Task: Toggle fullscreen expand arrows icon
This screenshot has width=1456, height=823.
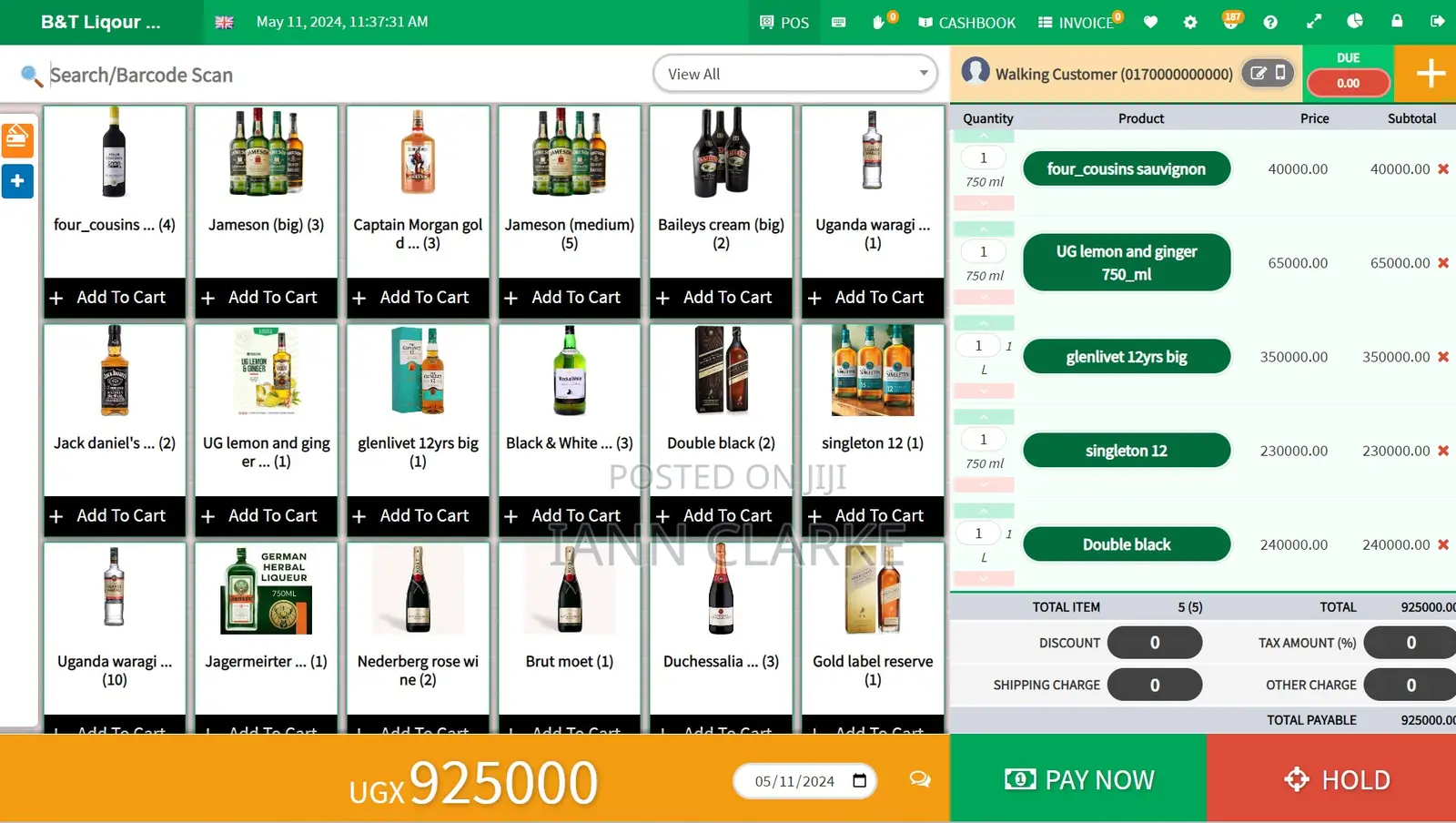Action: (x=1314, y=22)
